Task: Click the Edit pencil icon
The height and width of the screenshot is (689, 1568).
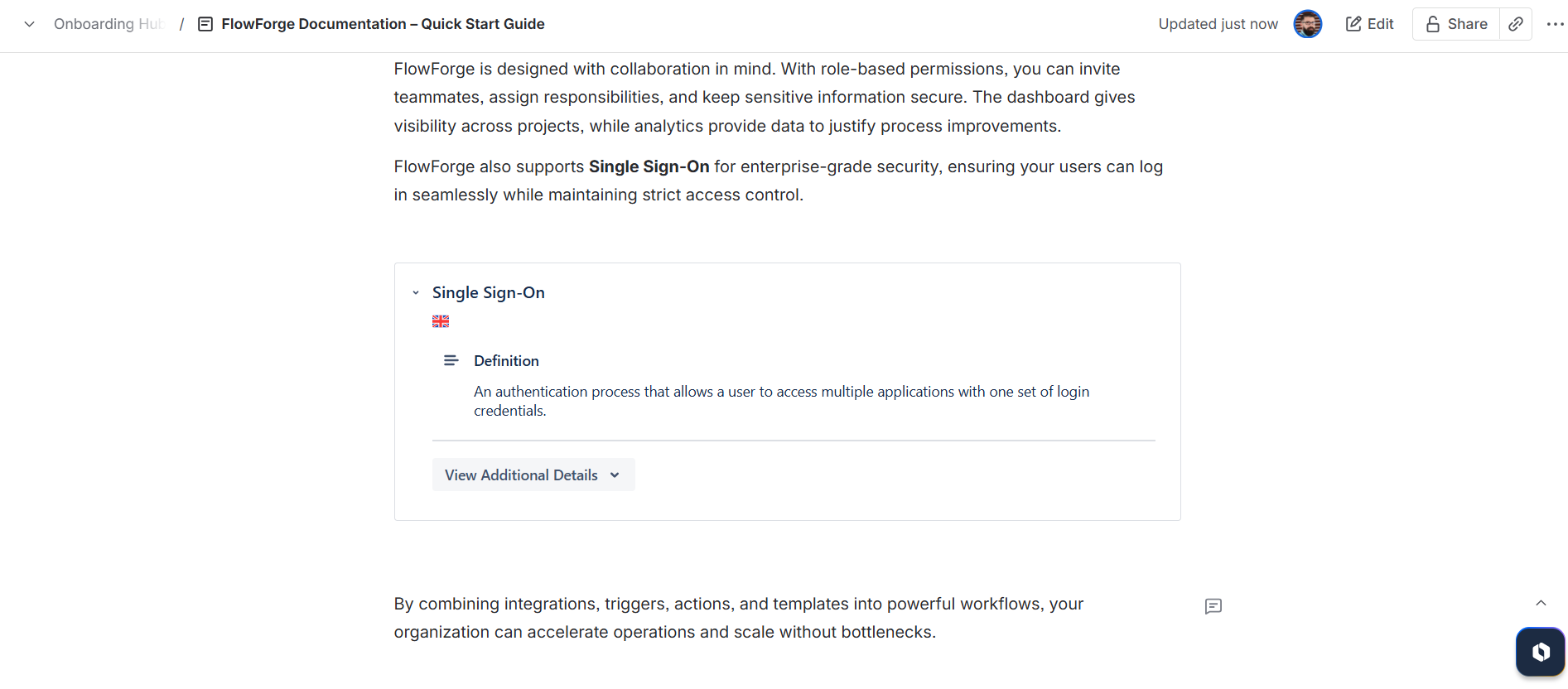Action: click(x=1353, y=24)
